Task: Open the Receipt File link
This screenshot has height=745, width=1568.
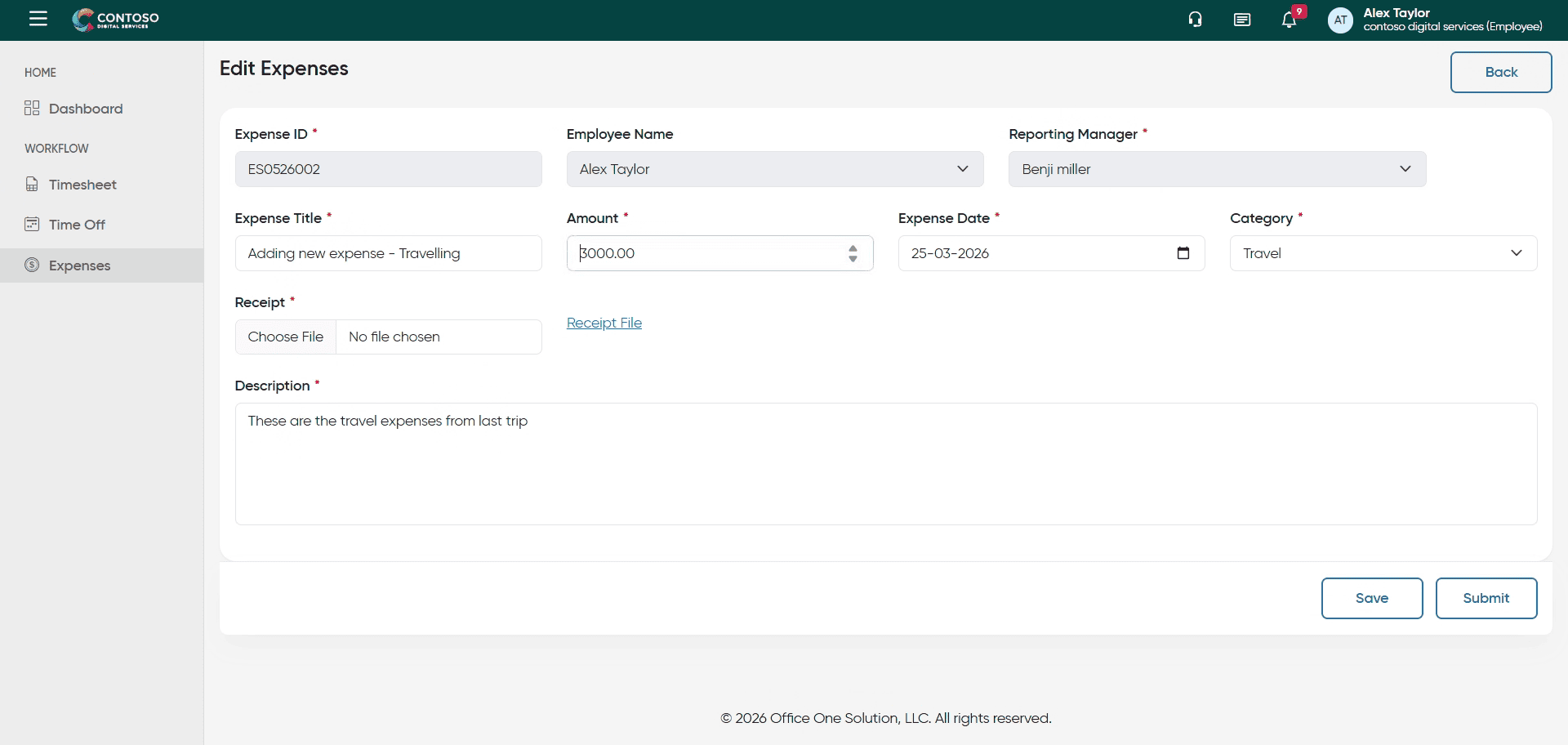Action: coord(604,323)
